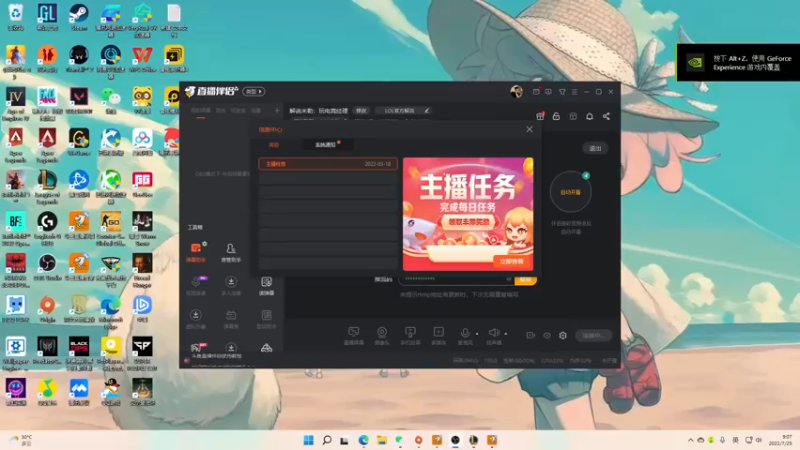Add a live screen capture source
This screenshot has width=800, height=450.
tap(354, 336)
